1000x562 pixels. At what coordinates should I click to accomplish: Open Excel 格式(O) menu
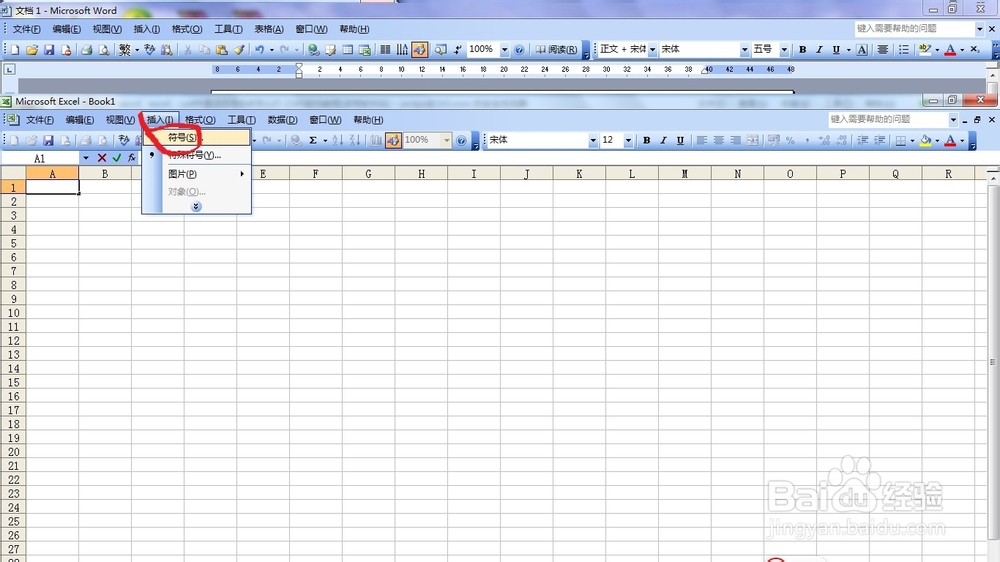[x=200, y=119]
